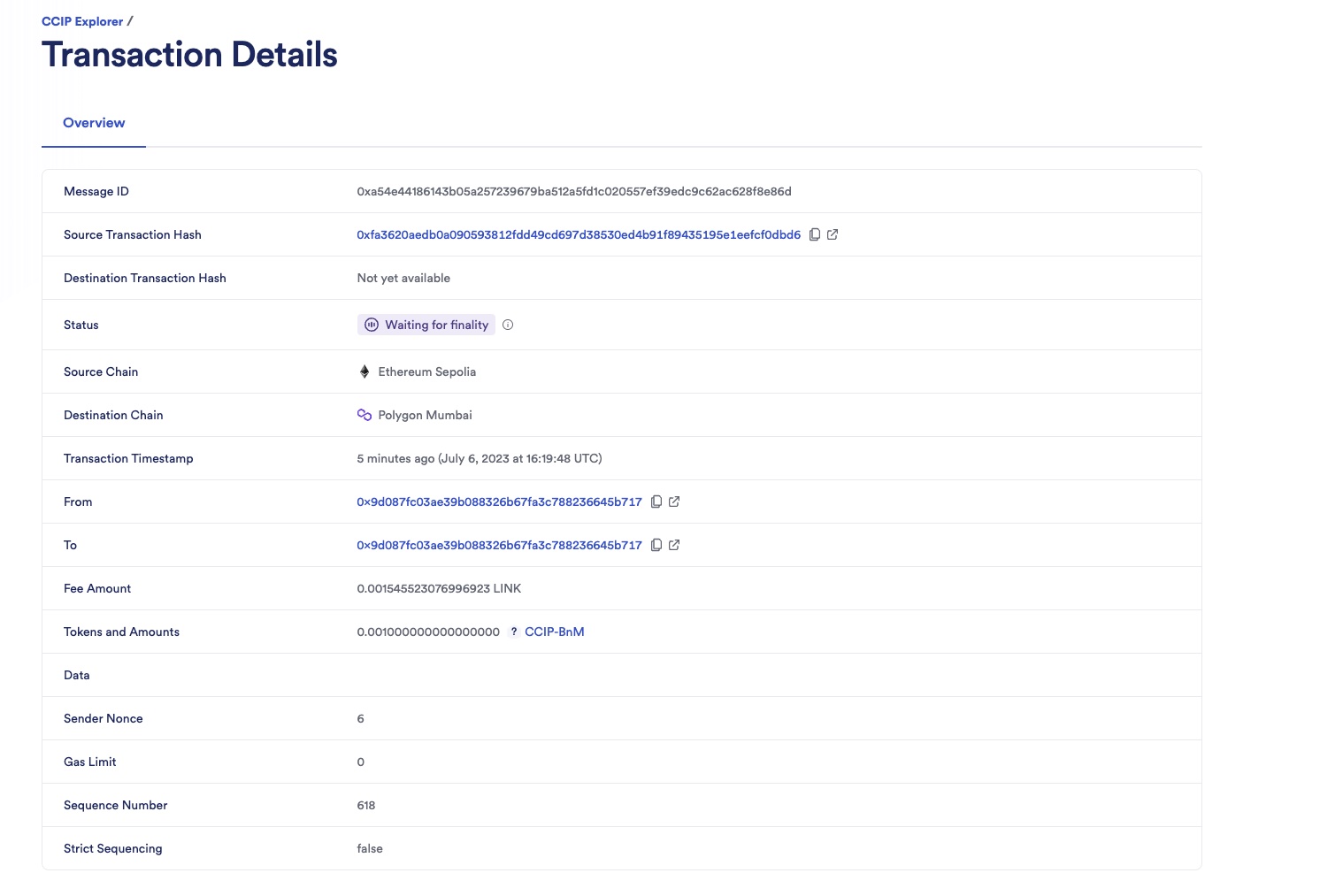Click the Tokens and Amounts label
The image size is (1343, 896).
coord(121,632)
